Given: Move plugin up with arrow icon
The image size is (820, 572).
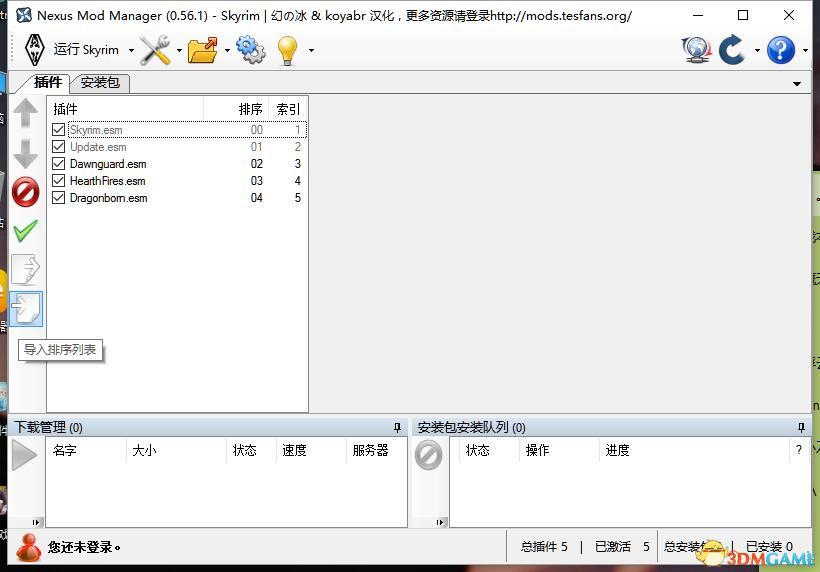Looking at the screenshot, I should coord(26,115).
